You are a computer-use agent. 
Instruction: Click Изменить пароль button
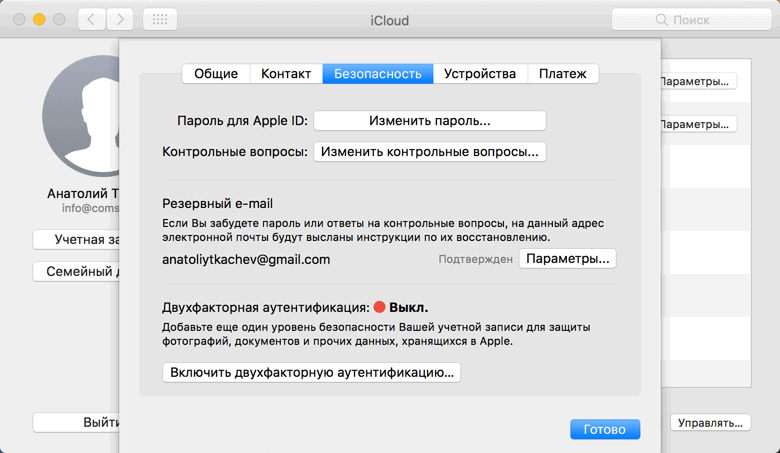tap(430, 121)
